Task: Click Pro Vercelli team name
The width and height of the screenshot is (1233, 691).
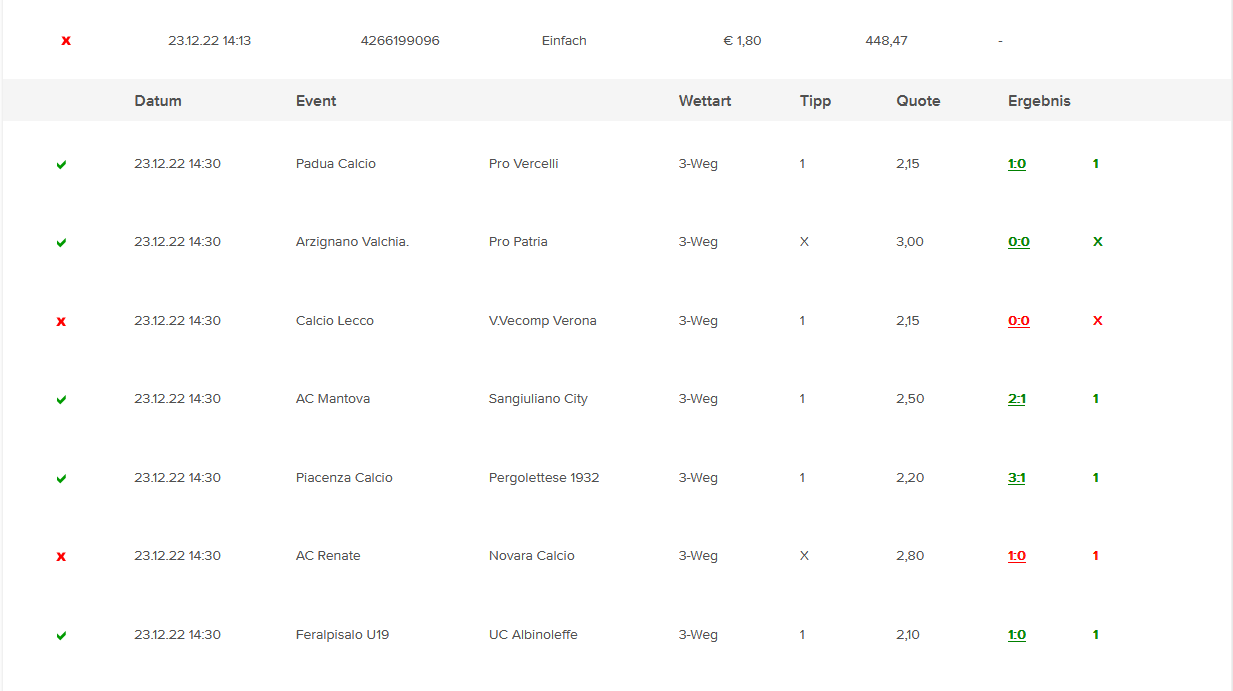Action: coord(524,164)
